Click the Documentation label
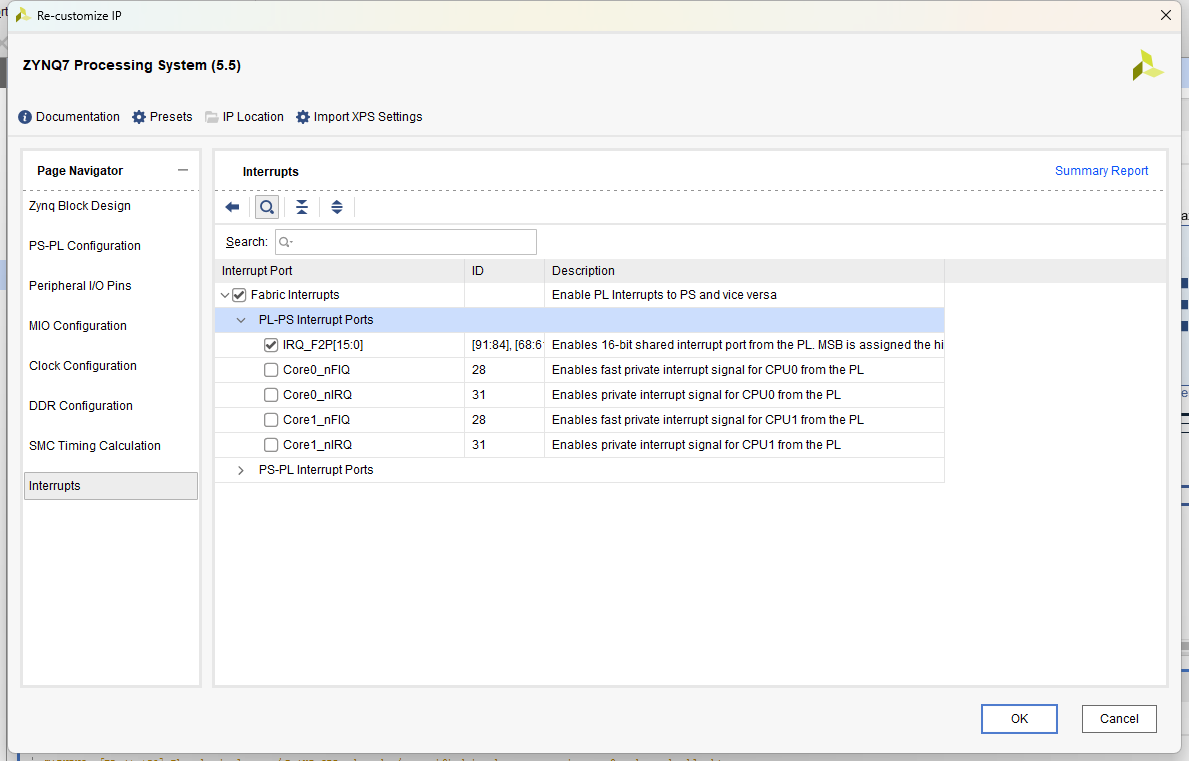This screenshot has width=1189, height=761. point(77,117)
